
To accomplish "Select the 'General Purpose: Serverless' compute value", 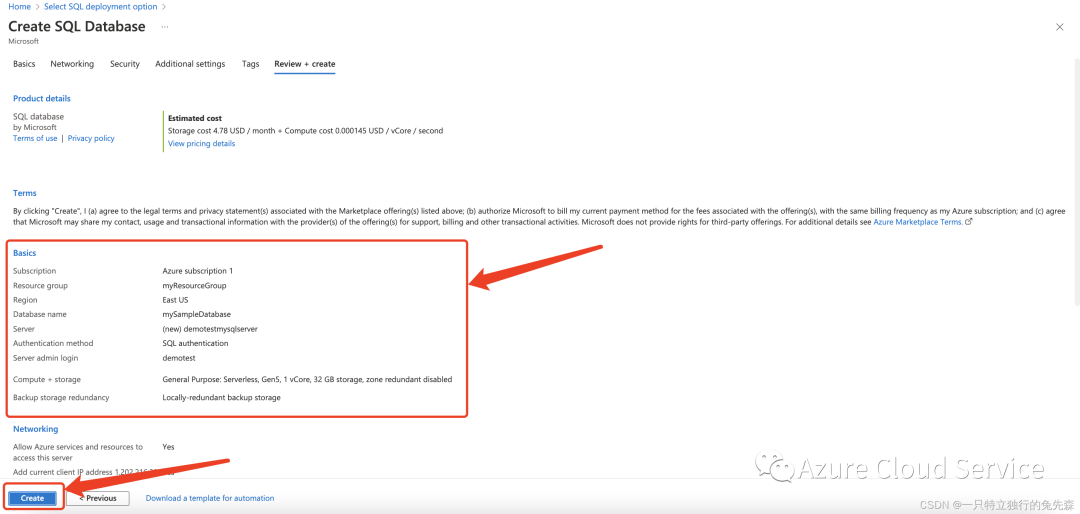I will 307,380.
